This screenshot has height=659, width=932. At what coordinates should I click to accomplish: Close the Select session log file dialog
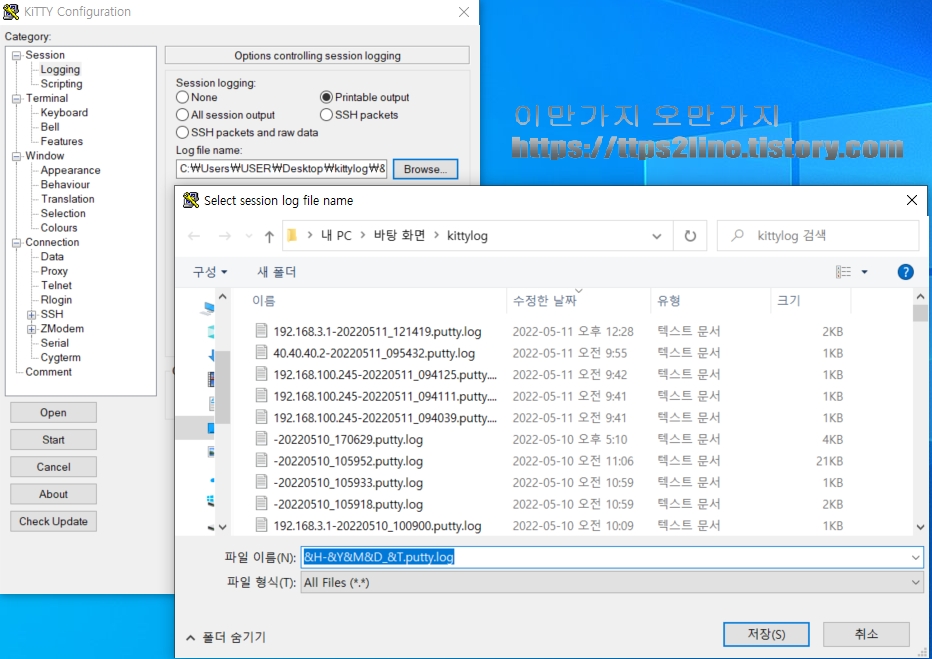tap(912, 200)
